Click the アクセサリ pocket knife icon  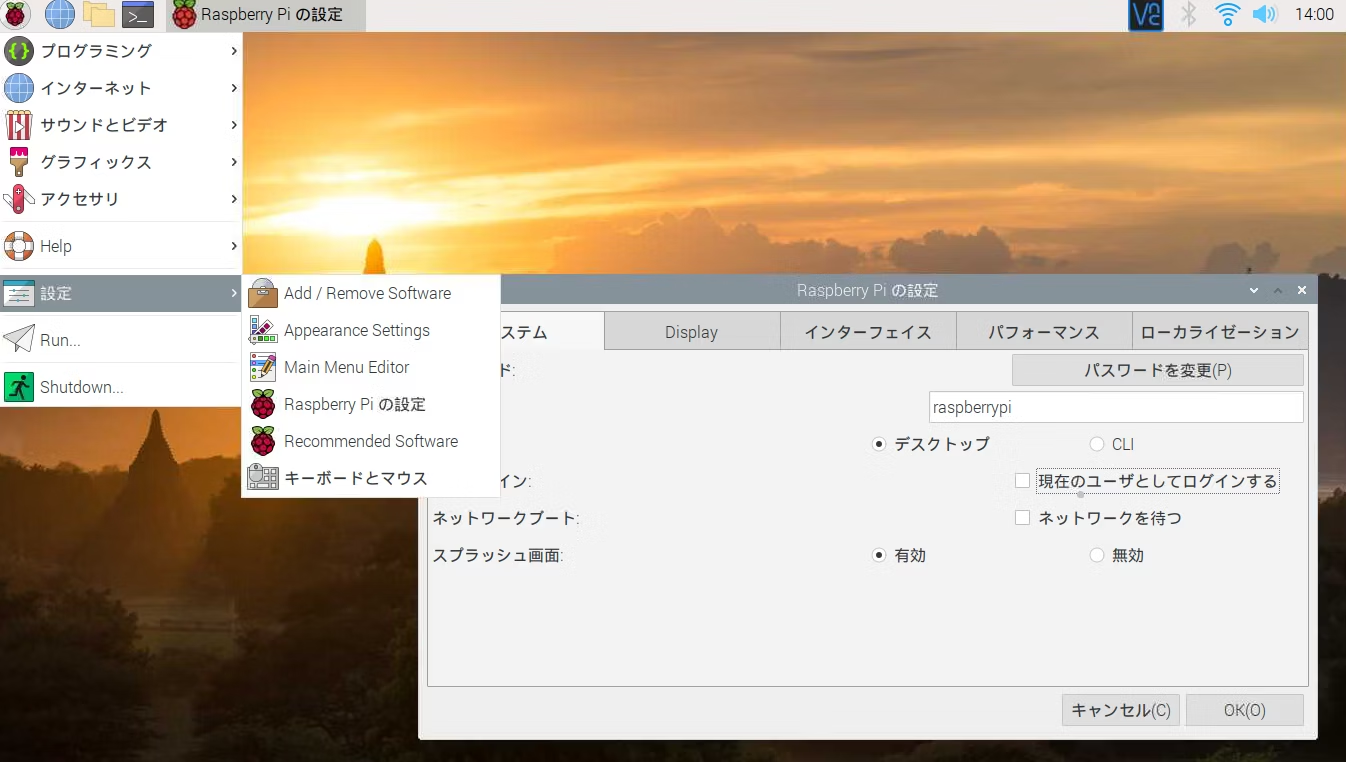pos(19,199)
